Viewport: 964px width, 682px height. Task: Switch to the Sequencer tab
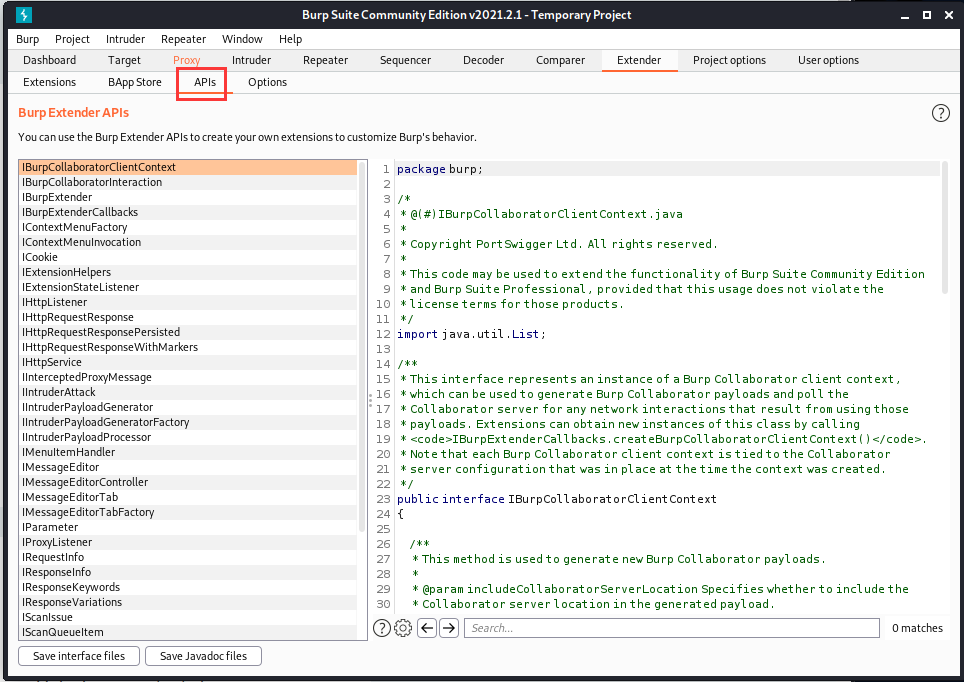click(405, 60)
